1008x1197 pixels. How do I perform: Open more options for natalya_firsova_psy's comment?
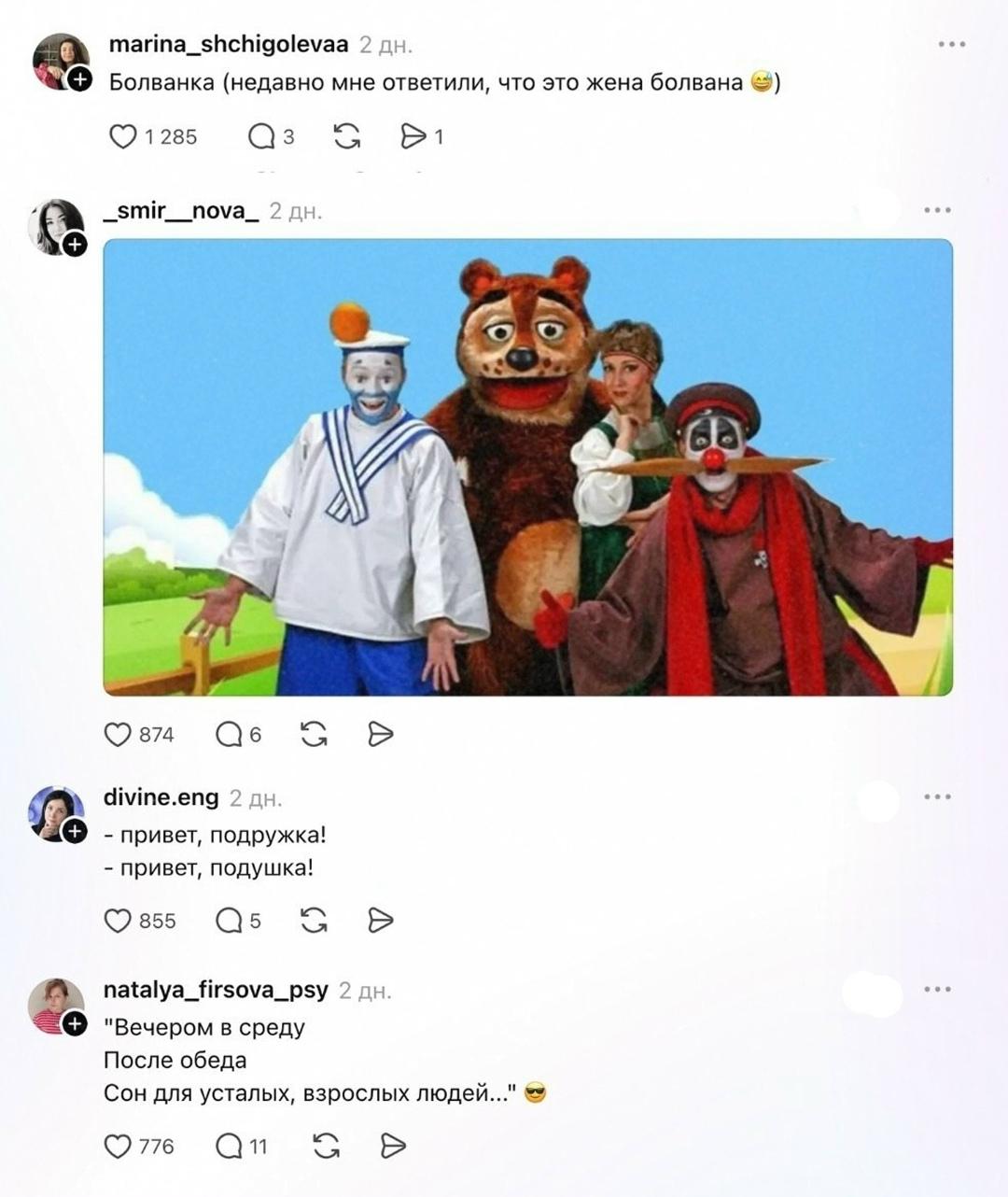coord(937,989)
